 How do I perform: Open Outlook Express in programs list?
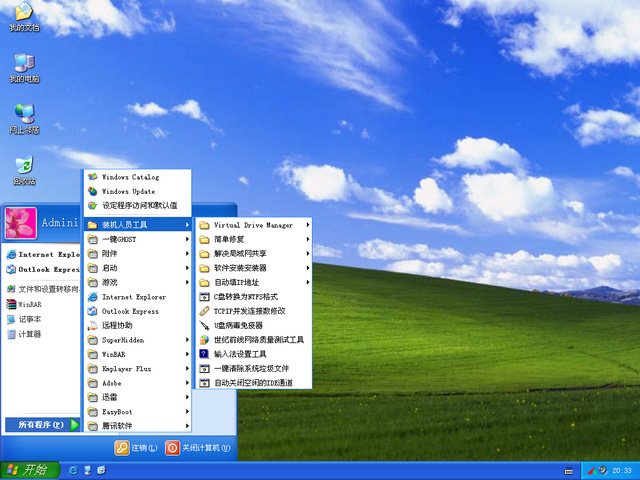138,311
